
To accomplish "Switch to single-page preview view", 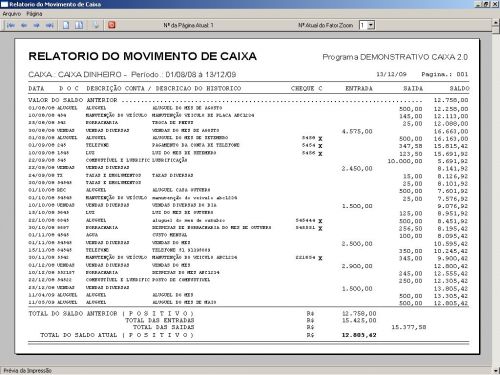I will 66,25.
